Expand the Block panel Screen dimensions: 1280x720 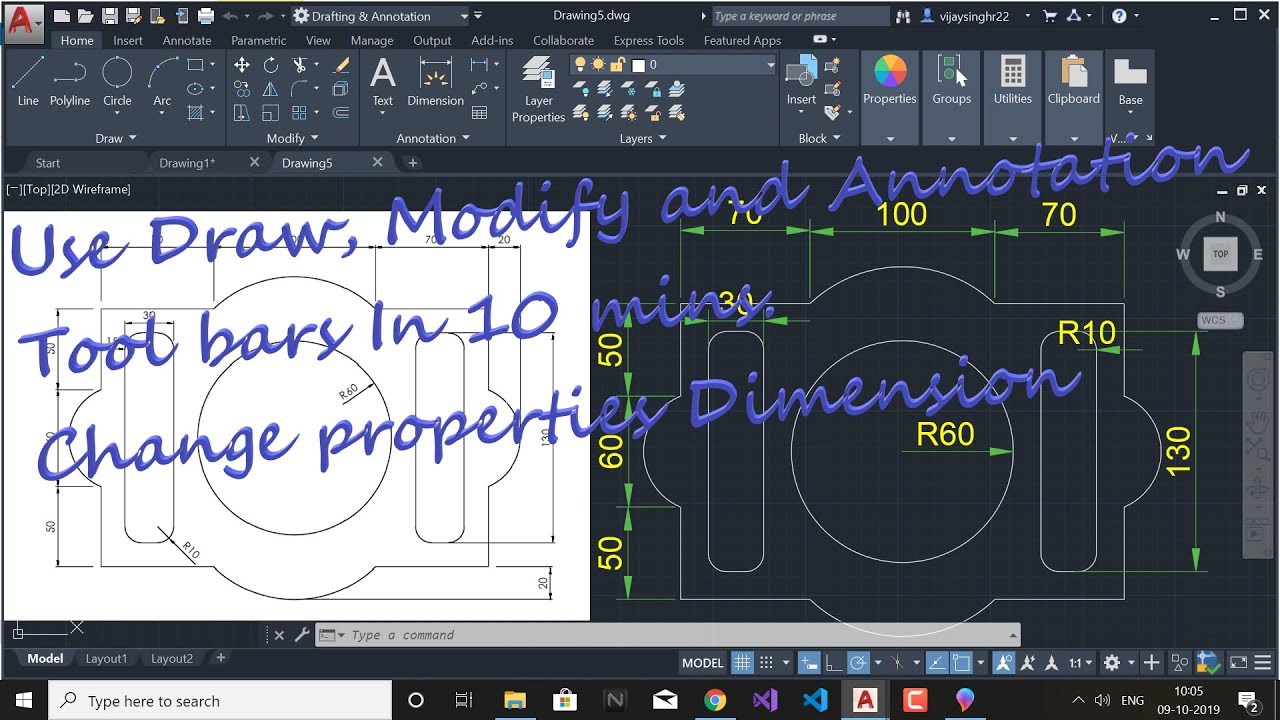click(x=819, y=138)
